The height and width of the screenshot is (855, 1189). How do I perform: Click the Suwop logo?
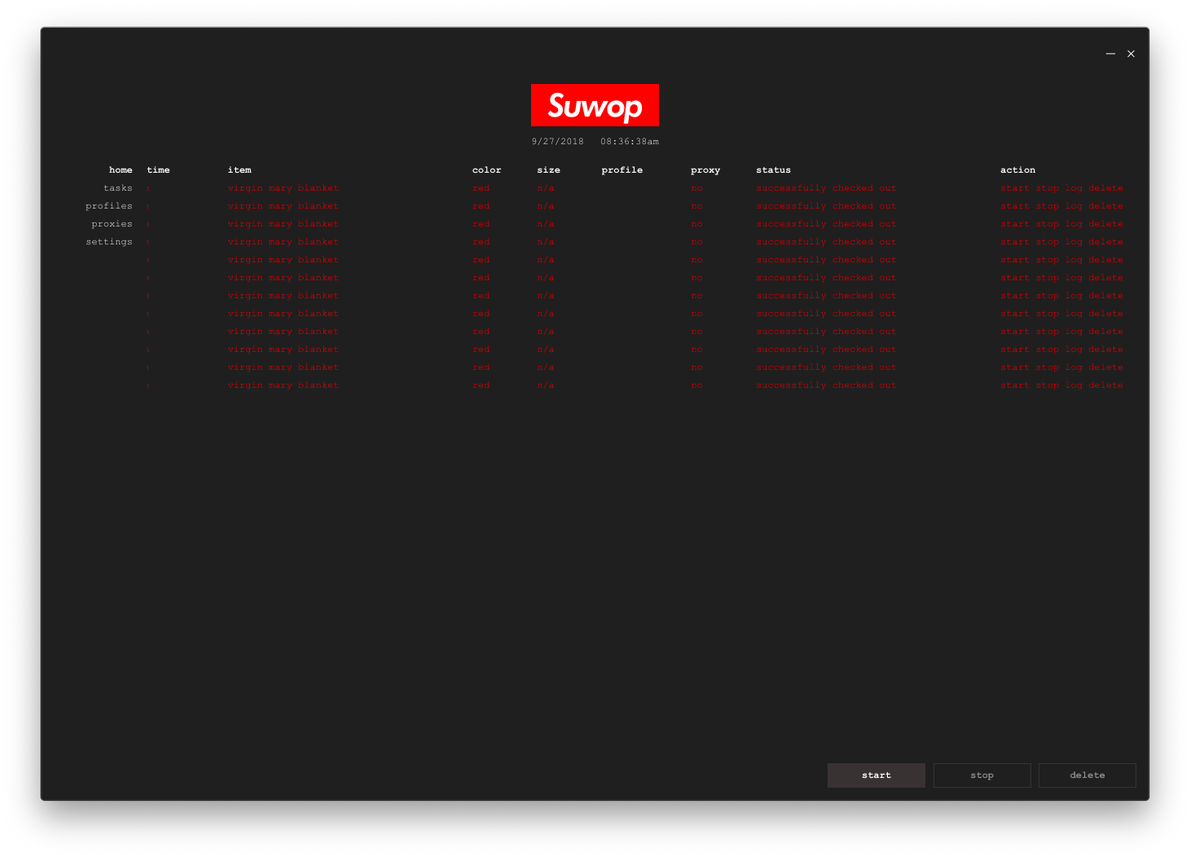click(594, 105)
